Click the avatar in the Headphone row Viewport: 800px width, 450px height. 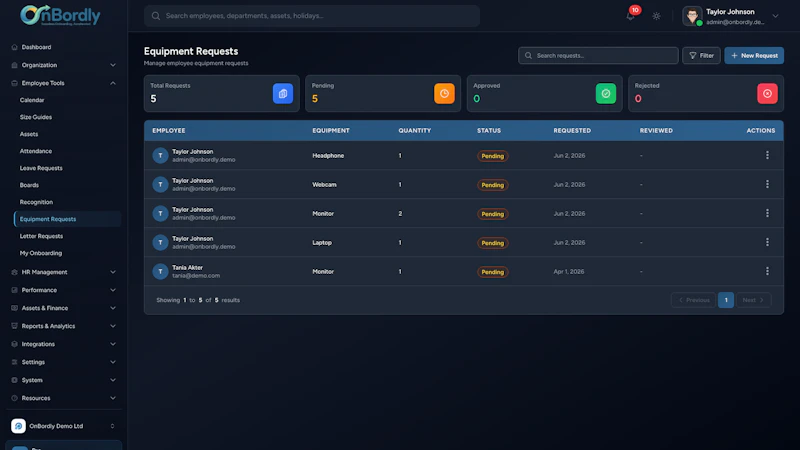coord(160,156)
